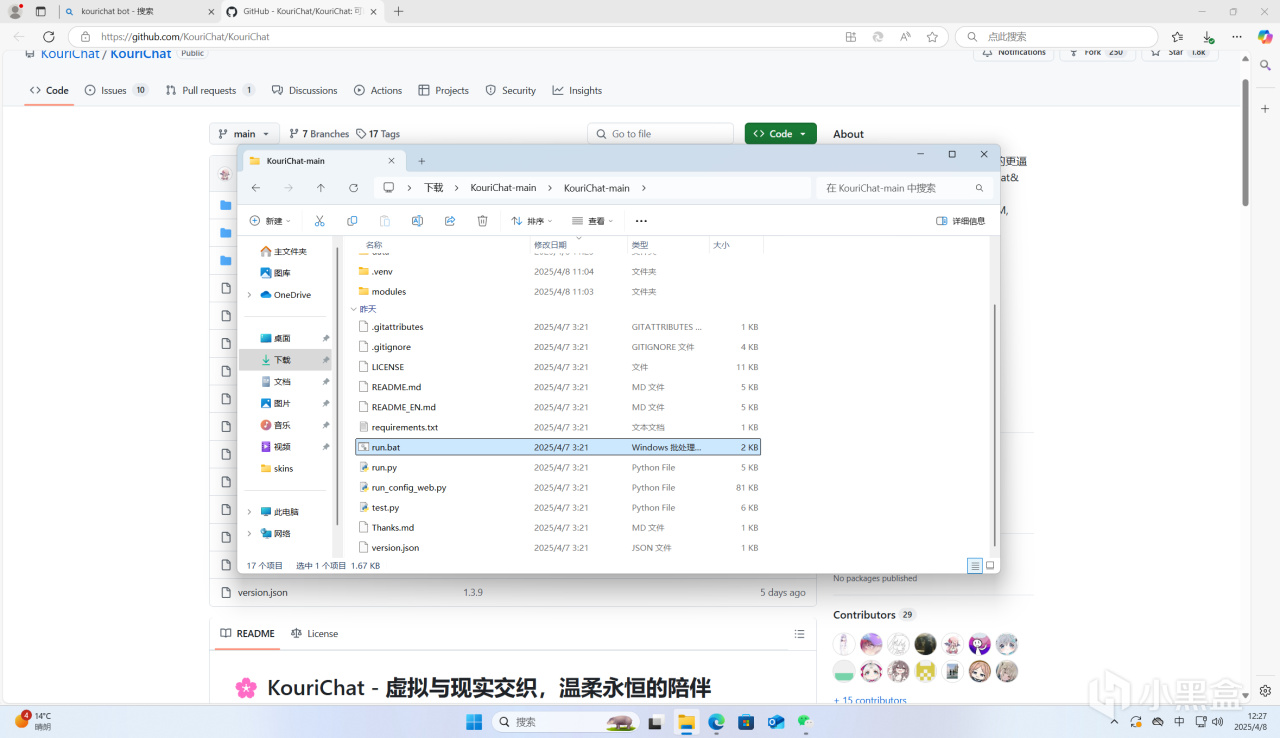Go back in File Explorer
The height and width of the screenshot is (738, 1280).
pos(256,188)
